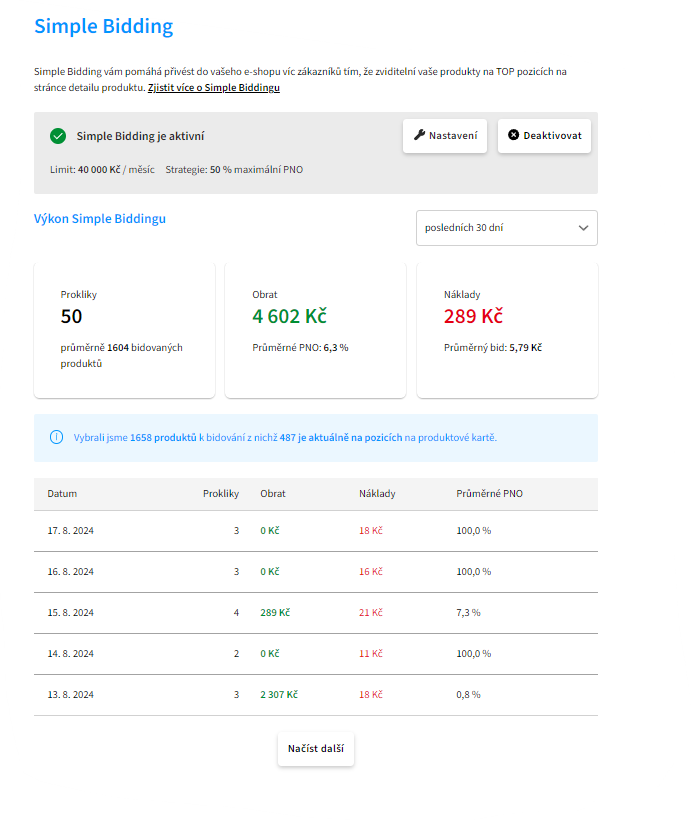Viewport: 691px width, 820px height.
Task: Open the 'posledních 30 dní' period dropdown
Action: tap(507, 228)
